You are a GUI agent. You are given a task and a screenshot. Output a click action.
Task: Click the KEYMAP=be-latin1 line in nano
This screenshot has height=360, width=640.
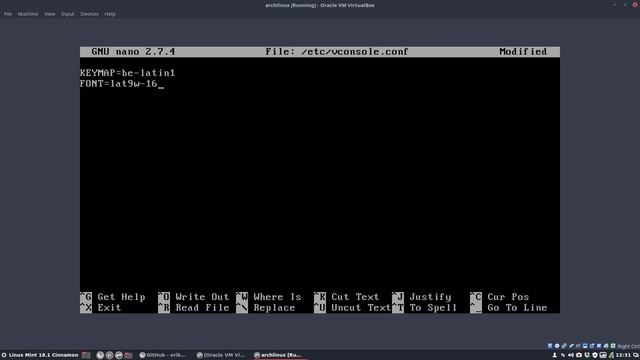point(127,73)
